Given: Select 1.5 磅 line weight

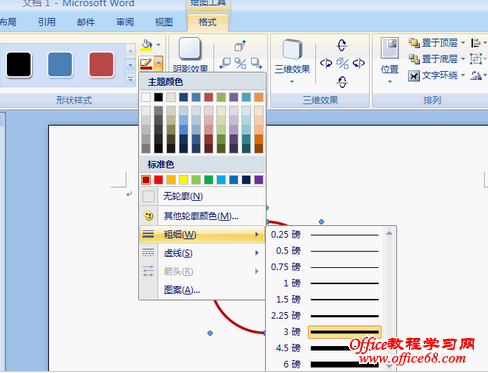Looking at the screenshot, I should pos(325,299).
